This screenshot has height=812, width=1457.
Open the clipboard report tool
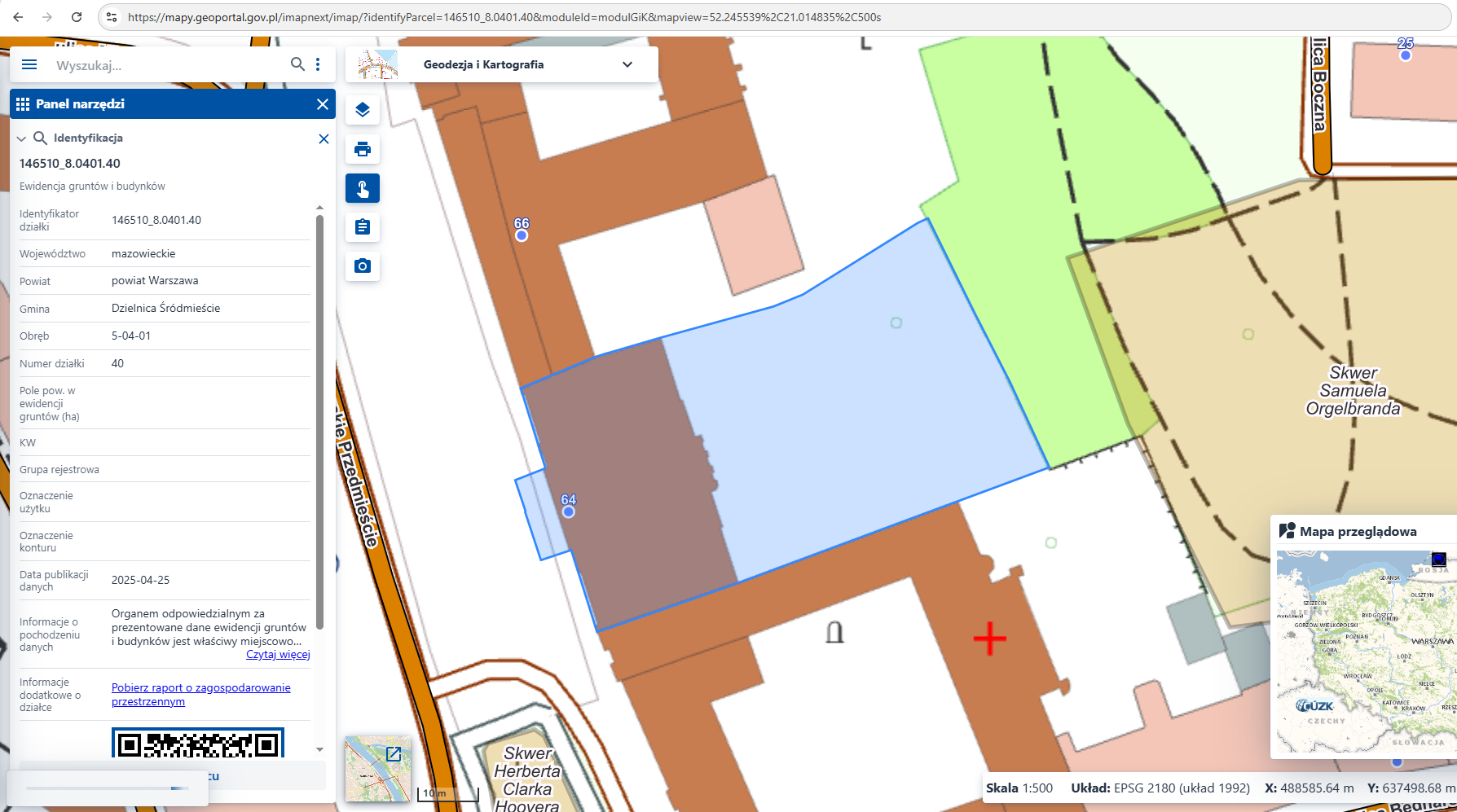tap(363, 227)
